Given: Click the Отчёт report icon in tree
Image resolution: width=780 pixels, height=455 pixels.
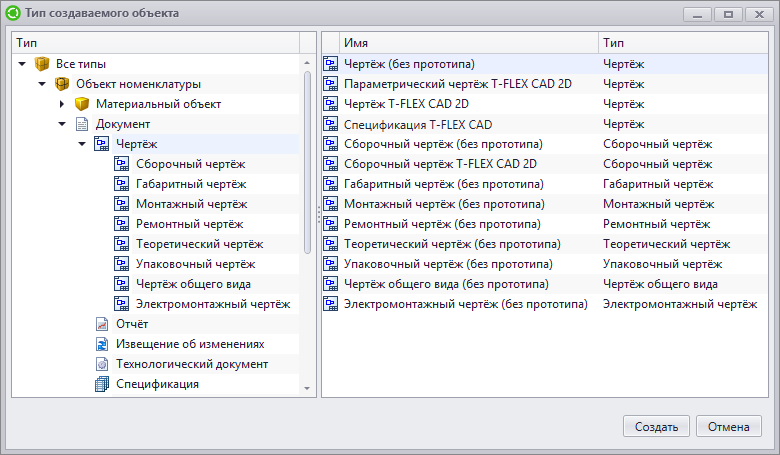Looking at the screenshot, I should click(x=102, y=324).
